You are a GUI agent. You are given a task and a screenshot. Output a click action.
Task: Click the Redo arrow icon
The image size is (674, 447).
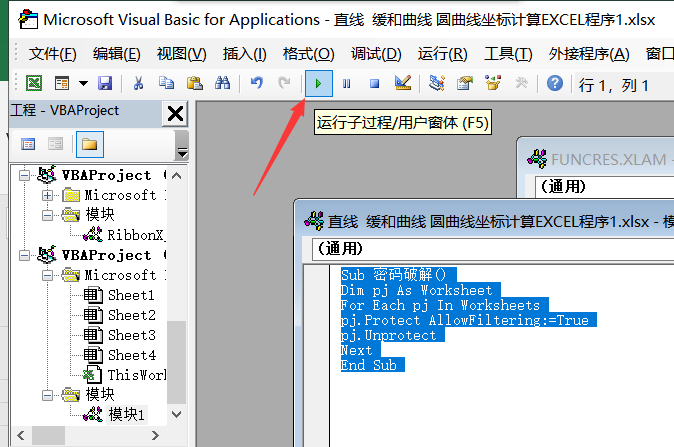tap(284, 83)
